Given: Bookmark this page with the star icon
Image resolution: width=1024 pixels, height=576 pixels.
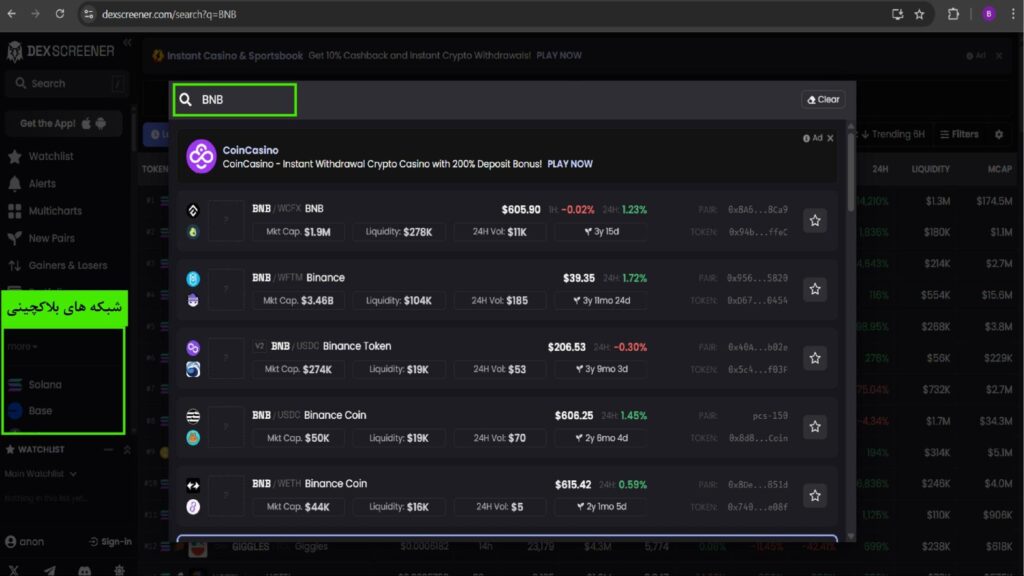Looking at the screenshot, I should pyautogui.click(x=920, y=14).
